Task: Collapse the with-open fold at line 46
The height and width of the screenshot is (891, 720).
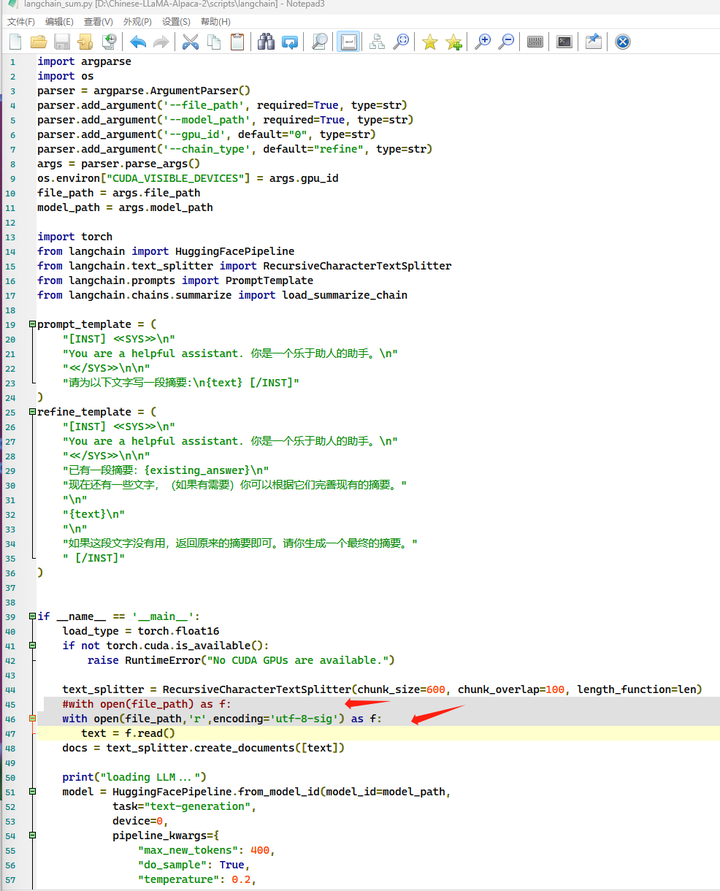Action: [32, 719]
